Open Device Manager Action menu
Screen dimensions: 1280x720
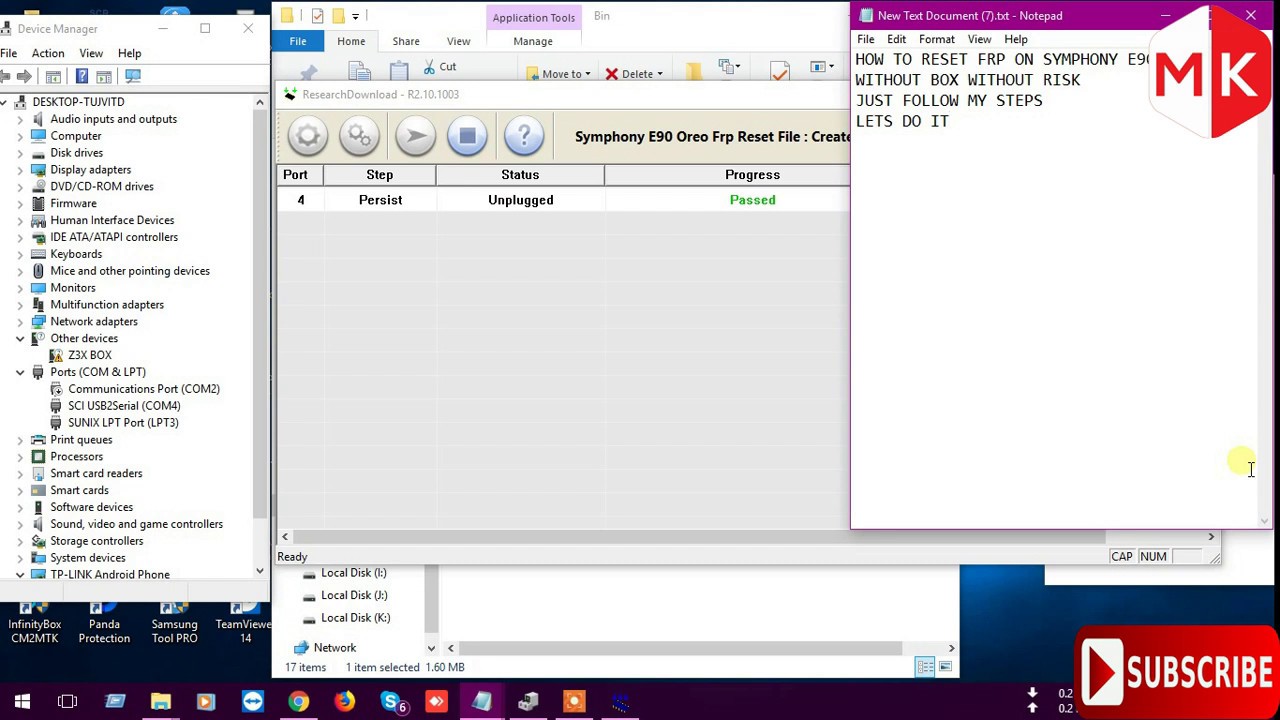48,53
